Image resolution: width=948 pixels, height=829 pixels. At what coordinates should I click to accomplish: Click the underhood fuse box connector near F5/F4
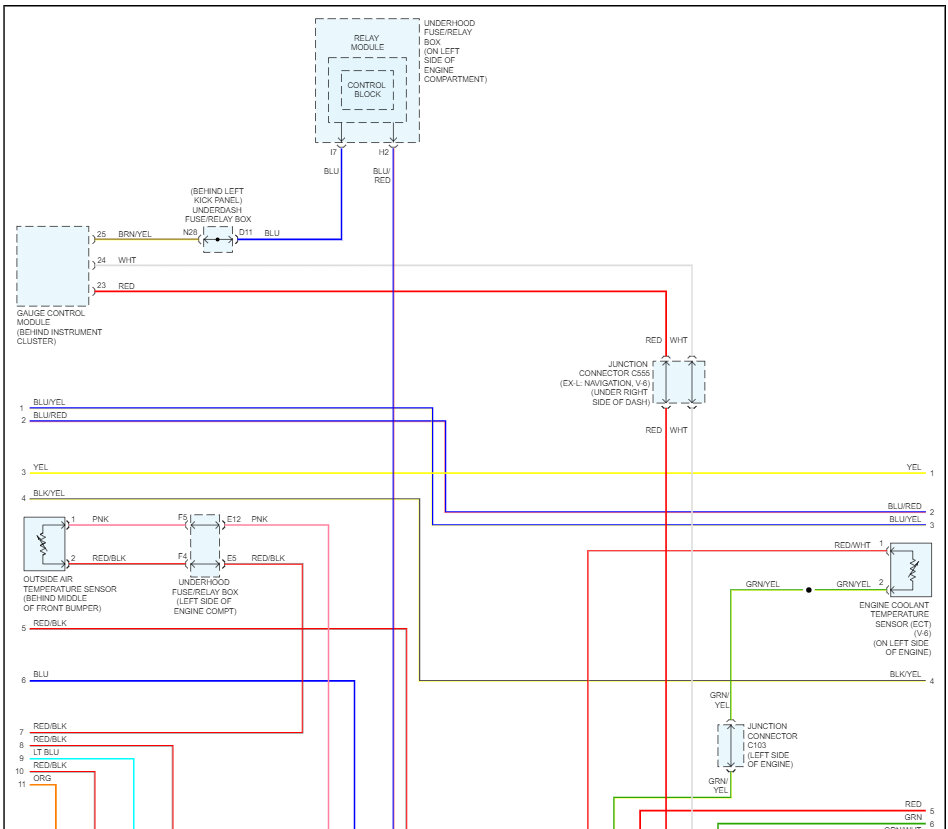click(x=205, y=545)
